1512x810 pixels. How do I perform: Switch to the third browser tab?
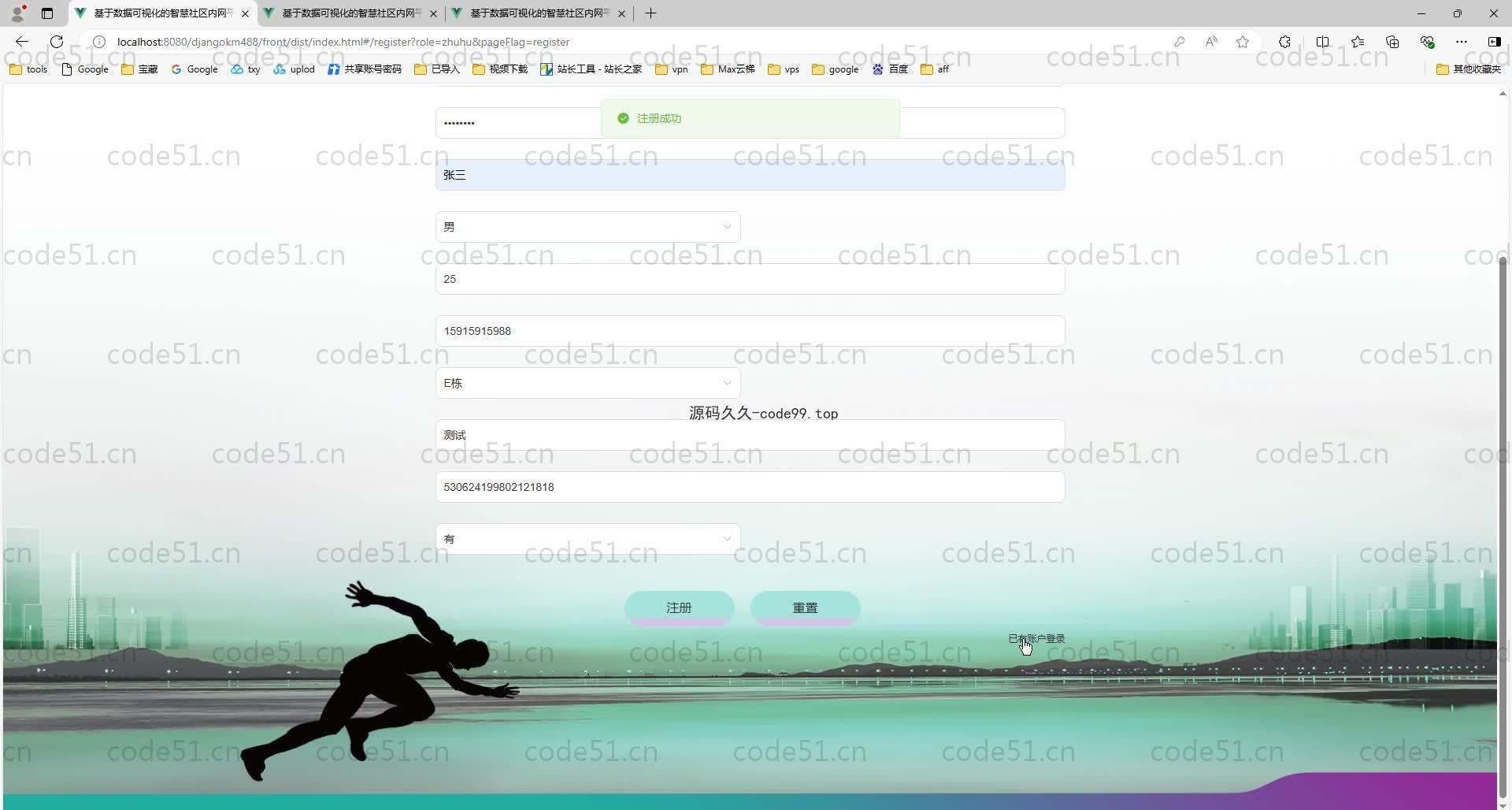coord(539,13)
